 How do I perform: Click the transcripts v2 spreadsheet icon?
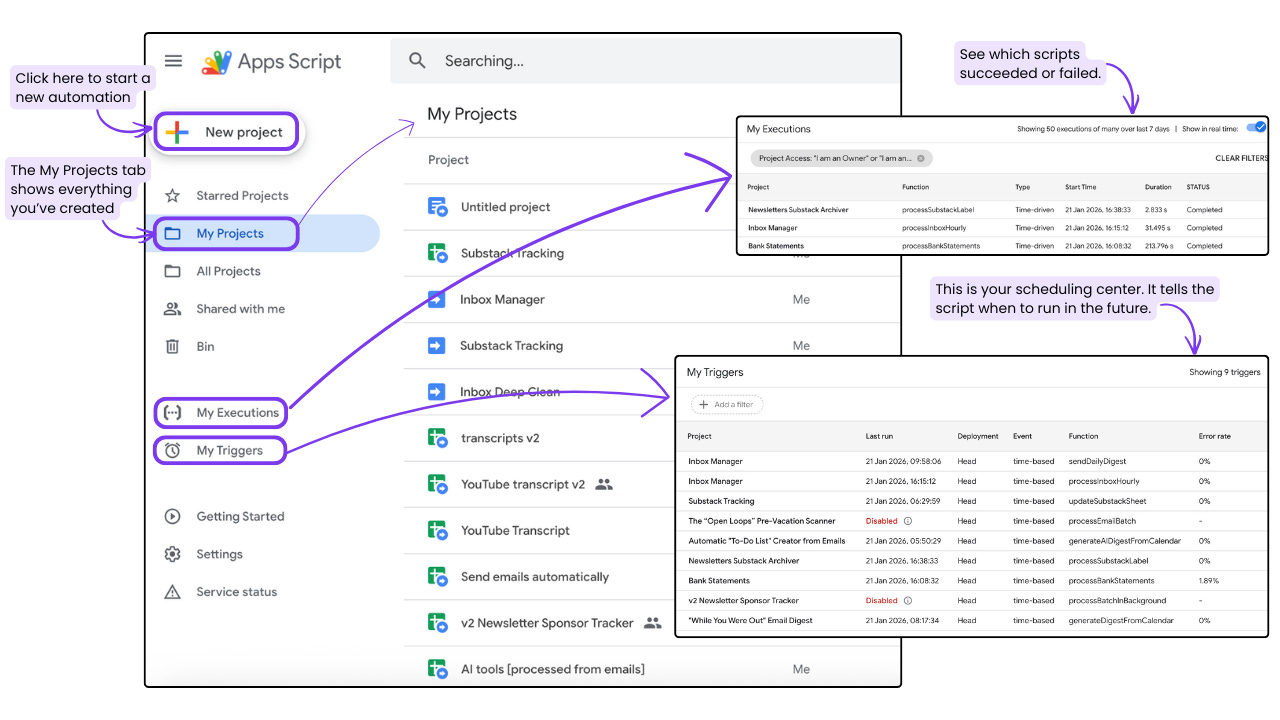pyautogui.click(x=437, y=438)
